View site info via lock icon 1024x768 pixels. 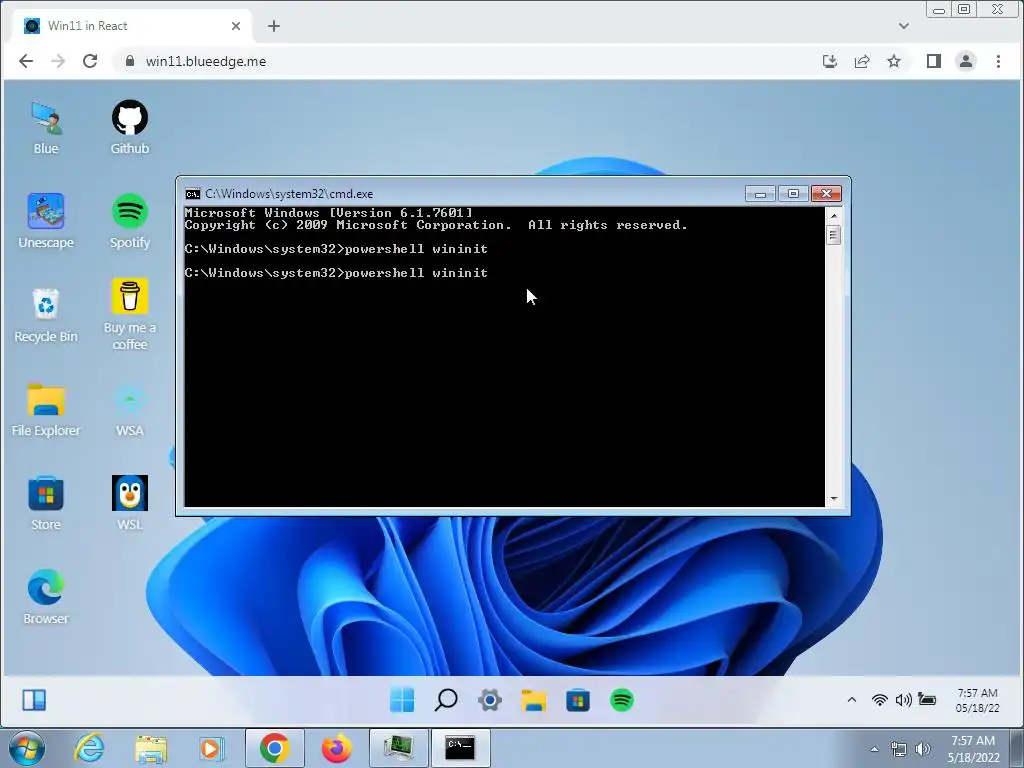point(130,61)
